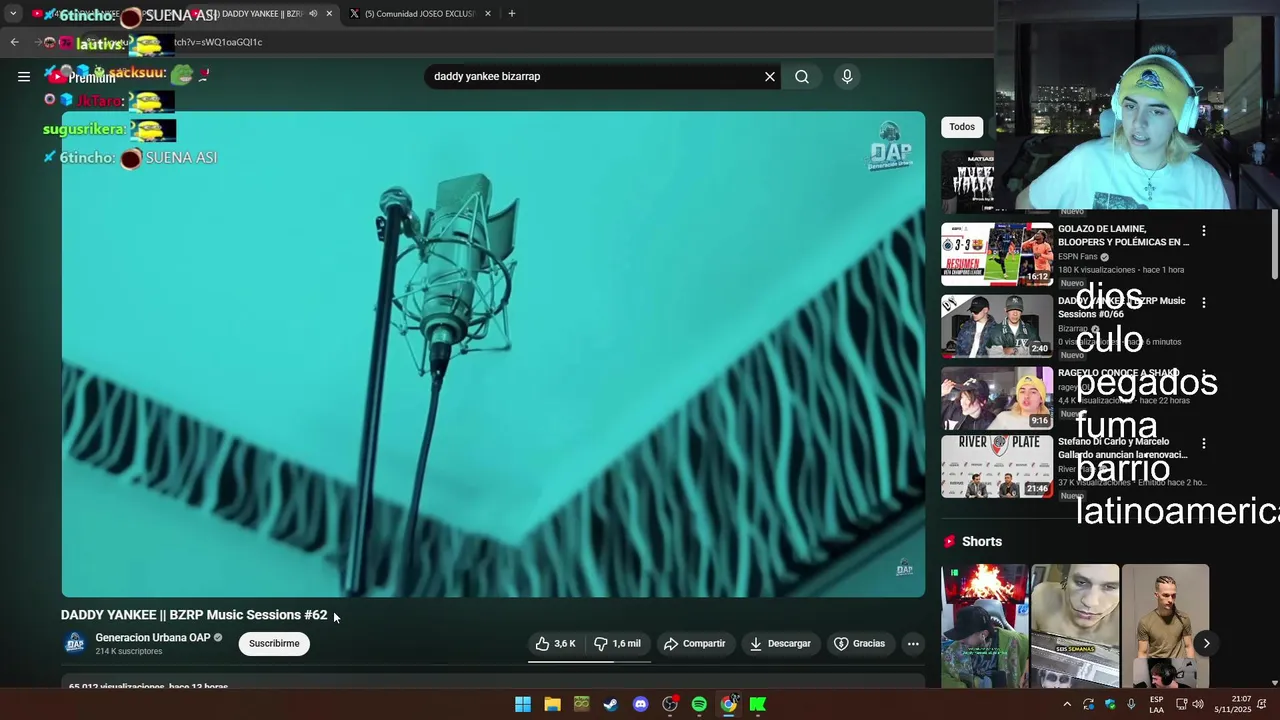
Task: Open Discord from the taskbar
Action: (641, 705)
